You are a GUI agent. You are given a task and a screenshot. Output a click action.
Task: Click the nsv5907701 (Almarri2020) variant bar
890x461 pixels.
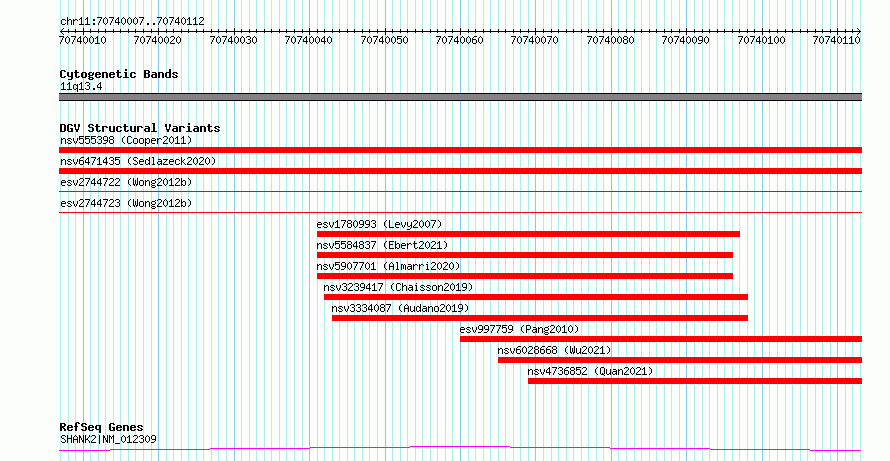tap(524, 276)
